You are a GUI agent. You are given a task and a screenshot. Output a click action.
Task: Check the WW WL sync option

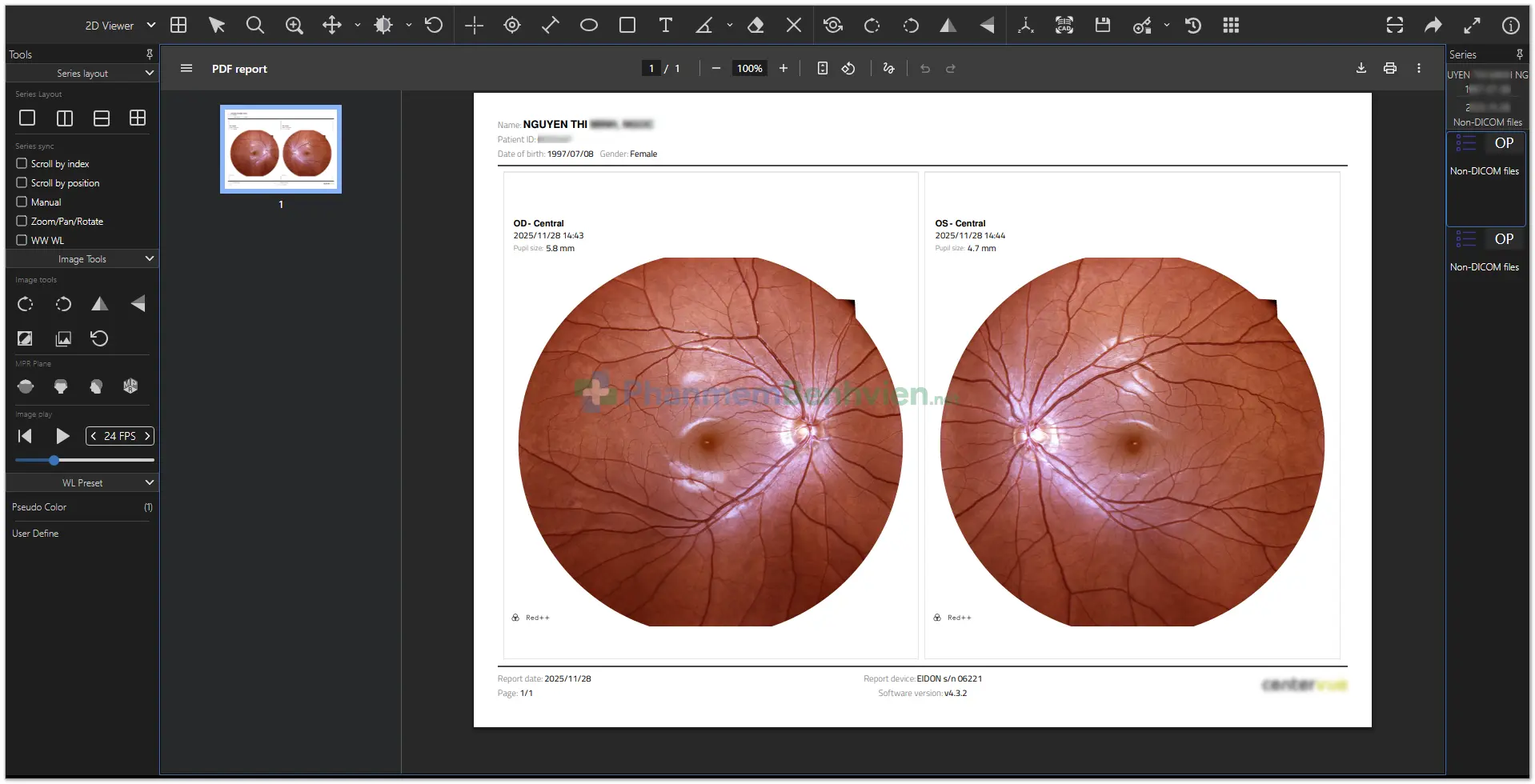22,240
